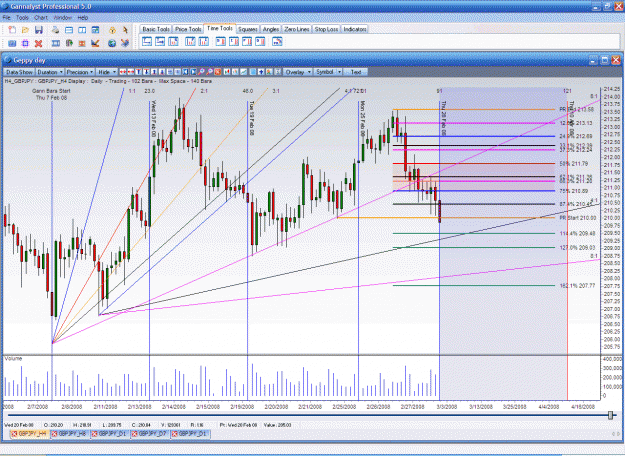This screenshot has width=625, height=456.
Task: Close the GBPJPY_H8 tab with its red X
Action: (x=55, y=434)
